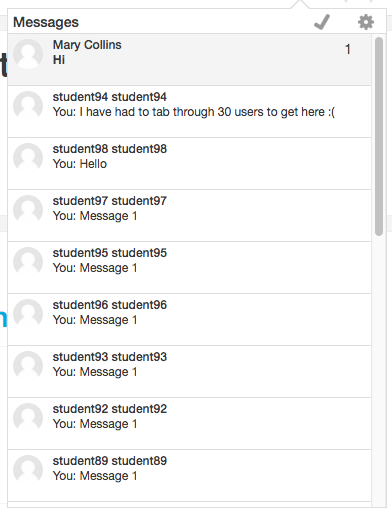Screen dimensions: 392x513
Task: Click the unread count badge on Mary Collins
Action: 348,49
